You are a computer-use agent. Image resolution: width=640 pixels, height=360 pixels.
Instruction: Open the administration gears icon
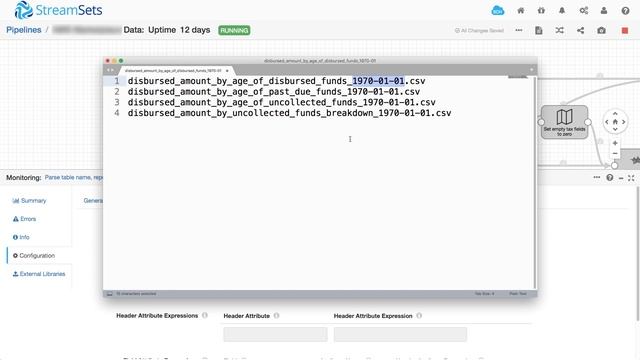(584, 11)
